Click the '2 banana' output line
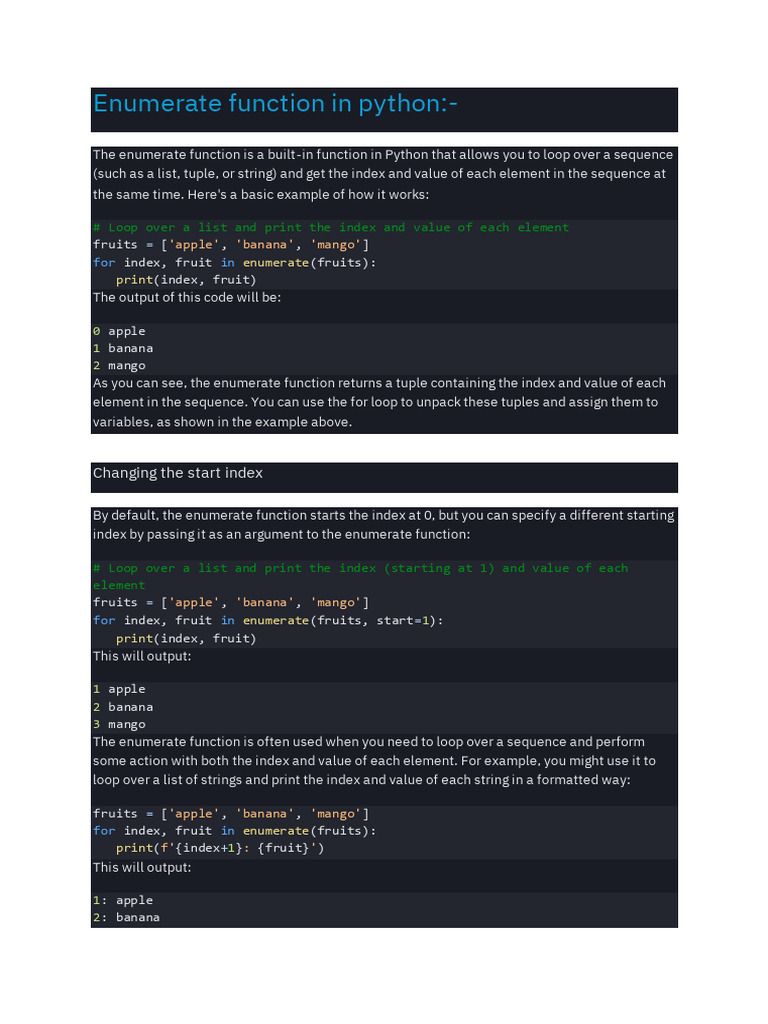 click(123, 707)
